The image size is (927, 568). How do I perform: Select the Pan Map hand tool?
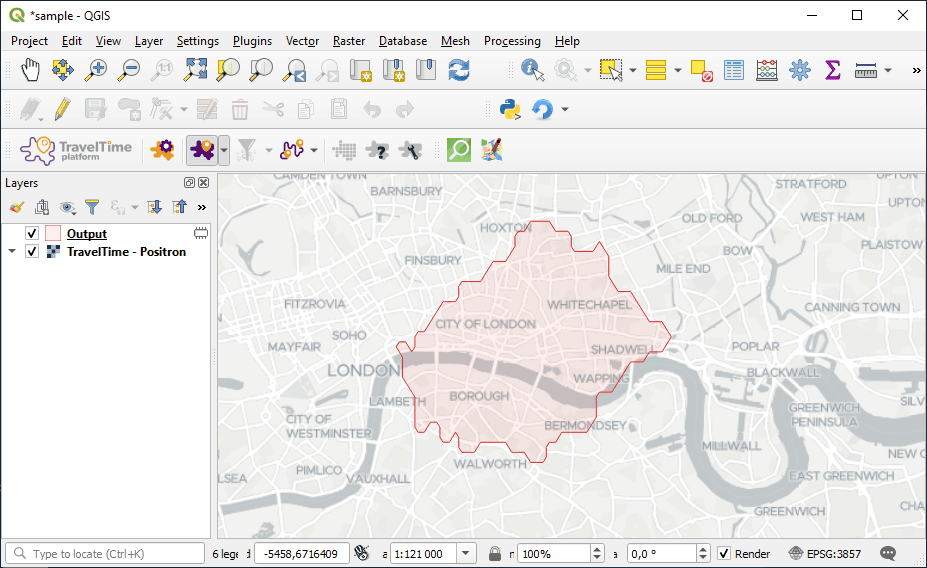pyautogui.click(x=31, y=70)
